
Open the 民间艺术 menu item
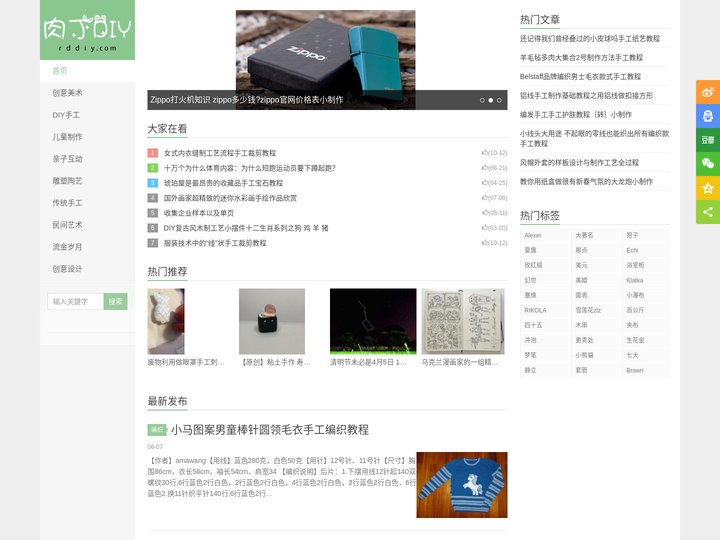pyautogui.click(x=87, y=225)
